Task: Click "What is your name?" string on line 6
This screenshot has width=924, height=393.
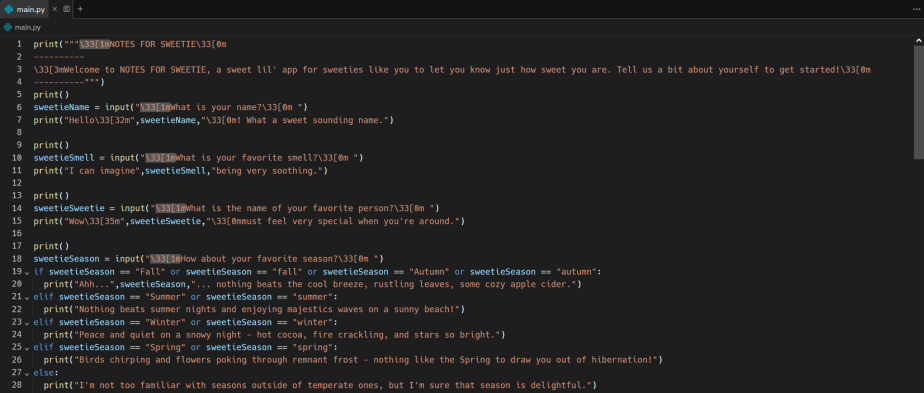Action: 216,107
